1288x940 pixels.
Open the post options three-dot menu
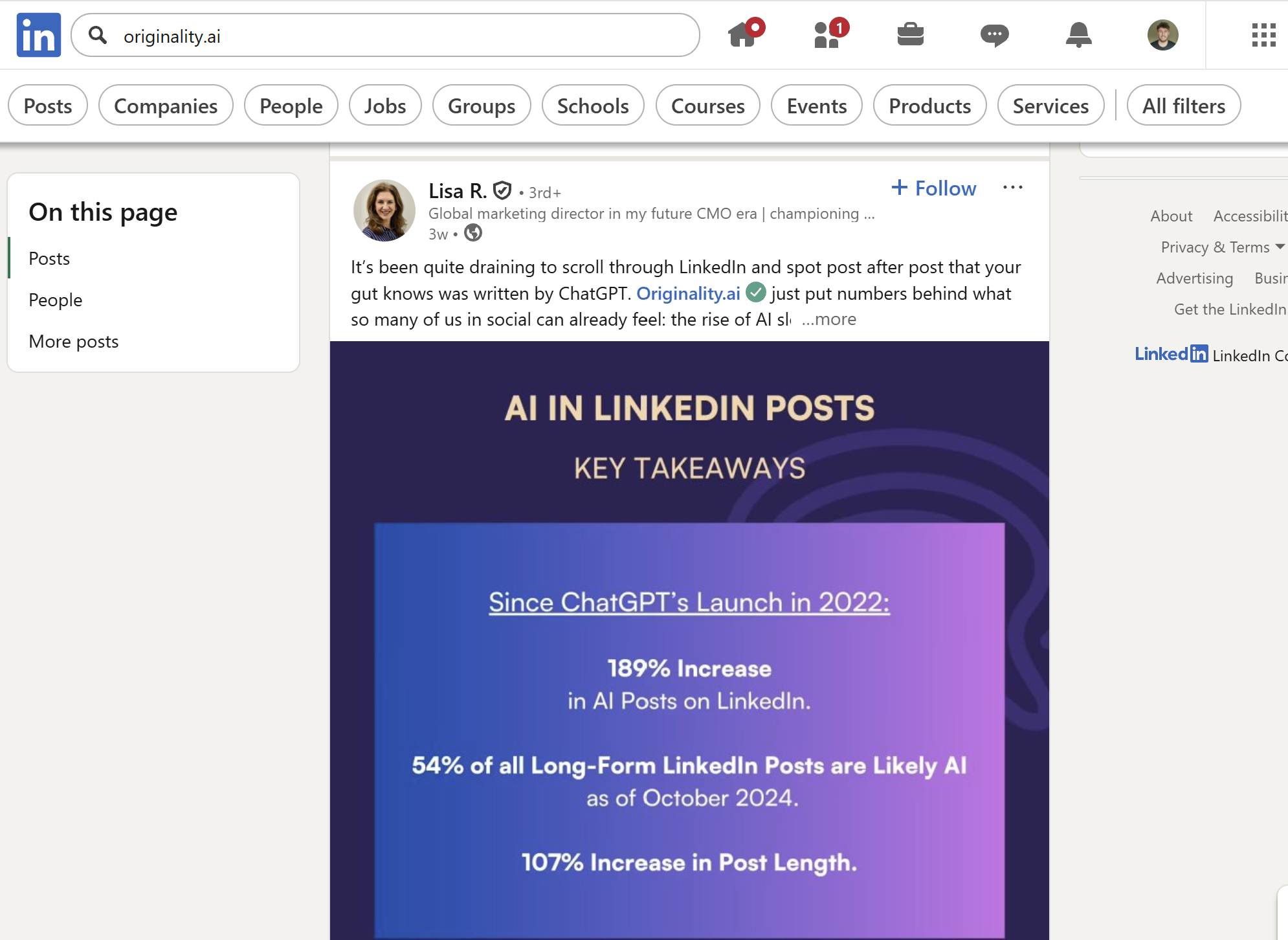1012,188
